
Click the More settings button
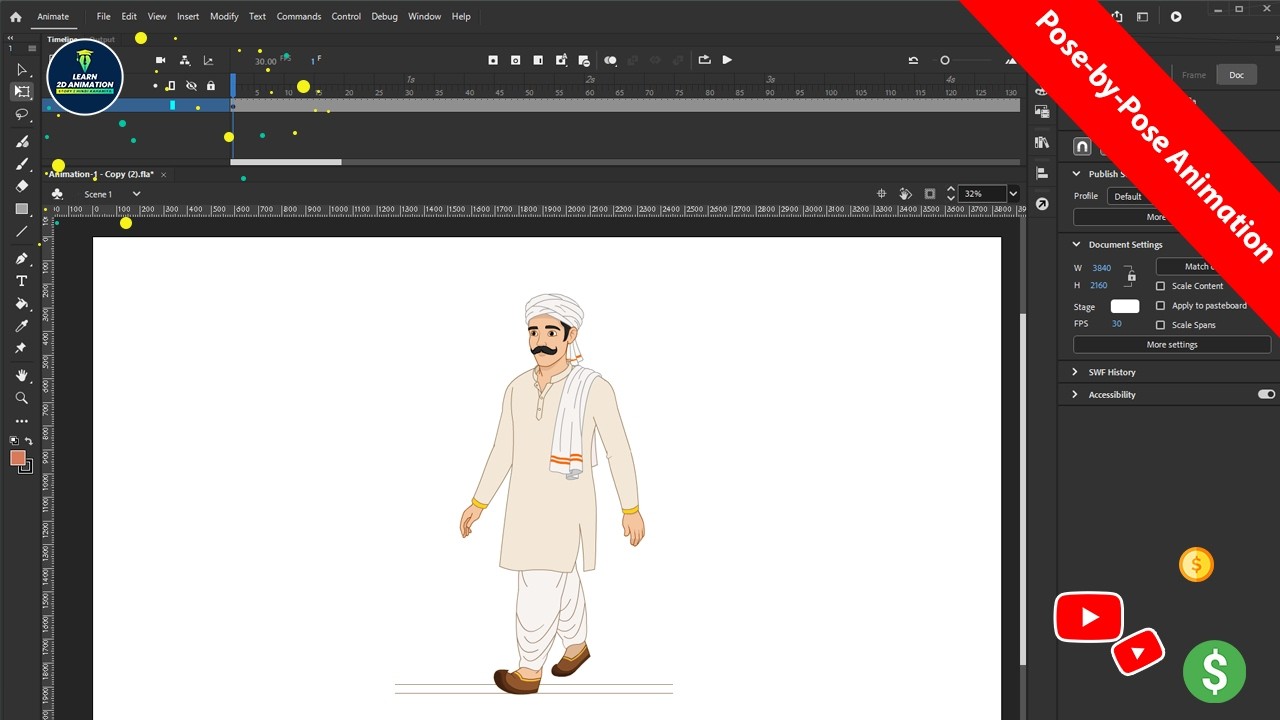point(1172,345)
